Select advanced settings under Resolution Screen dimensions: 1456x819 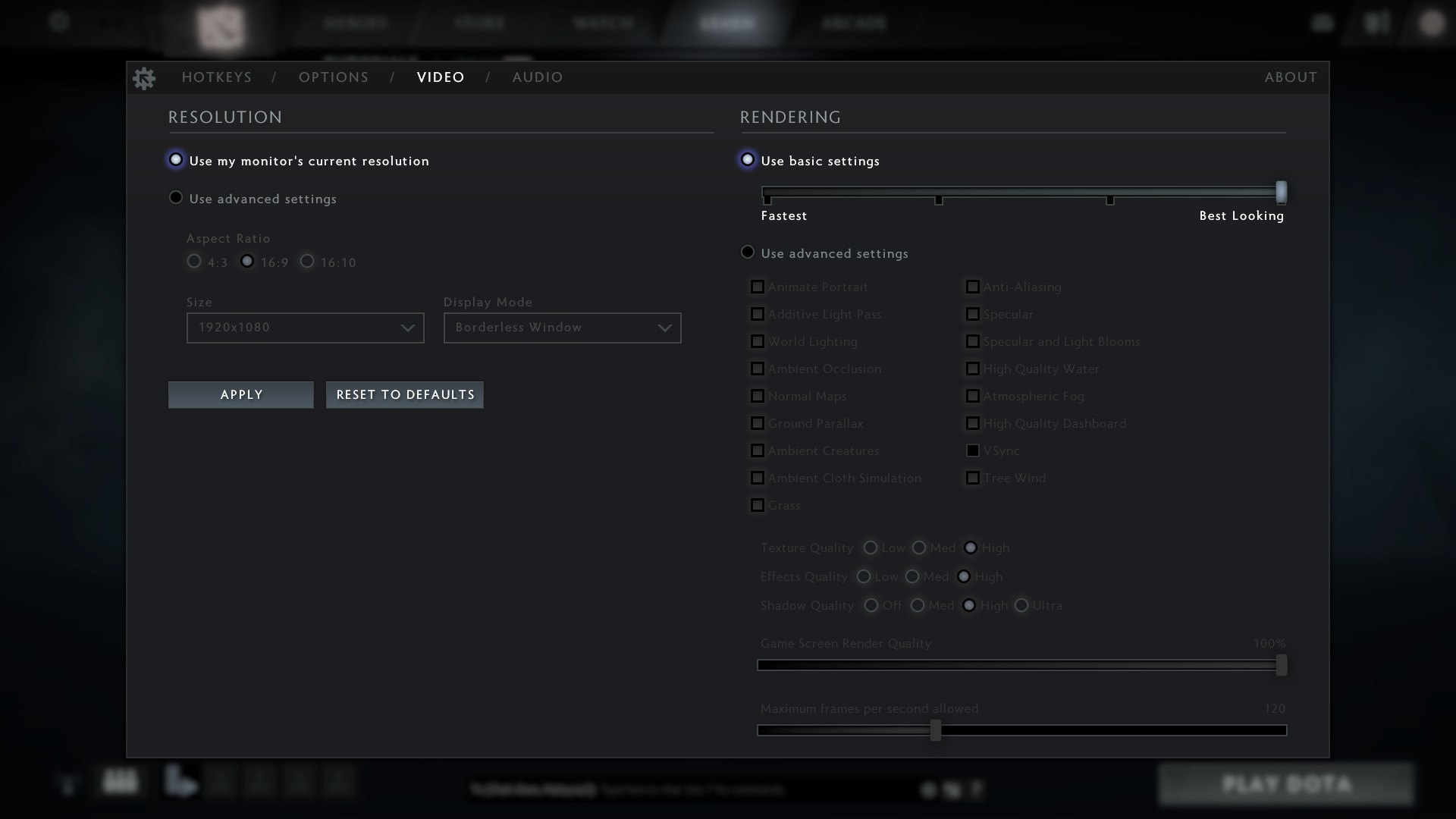point(176,198)
